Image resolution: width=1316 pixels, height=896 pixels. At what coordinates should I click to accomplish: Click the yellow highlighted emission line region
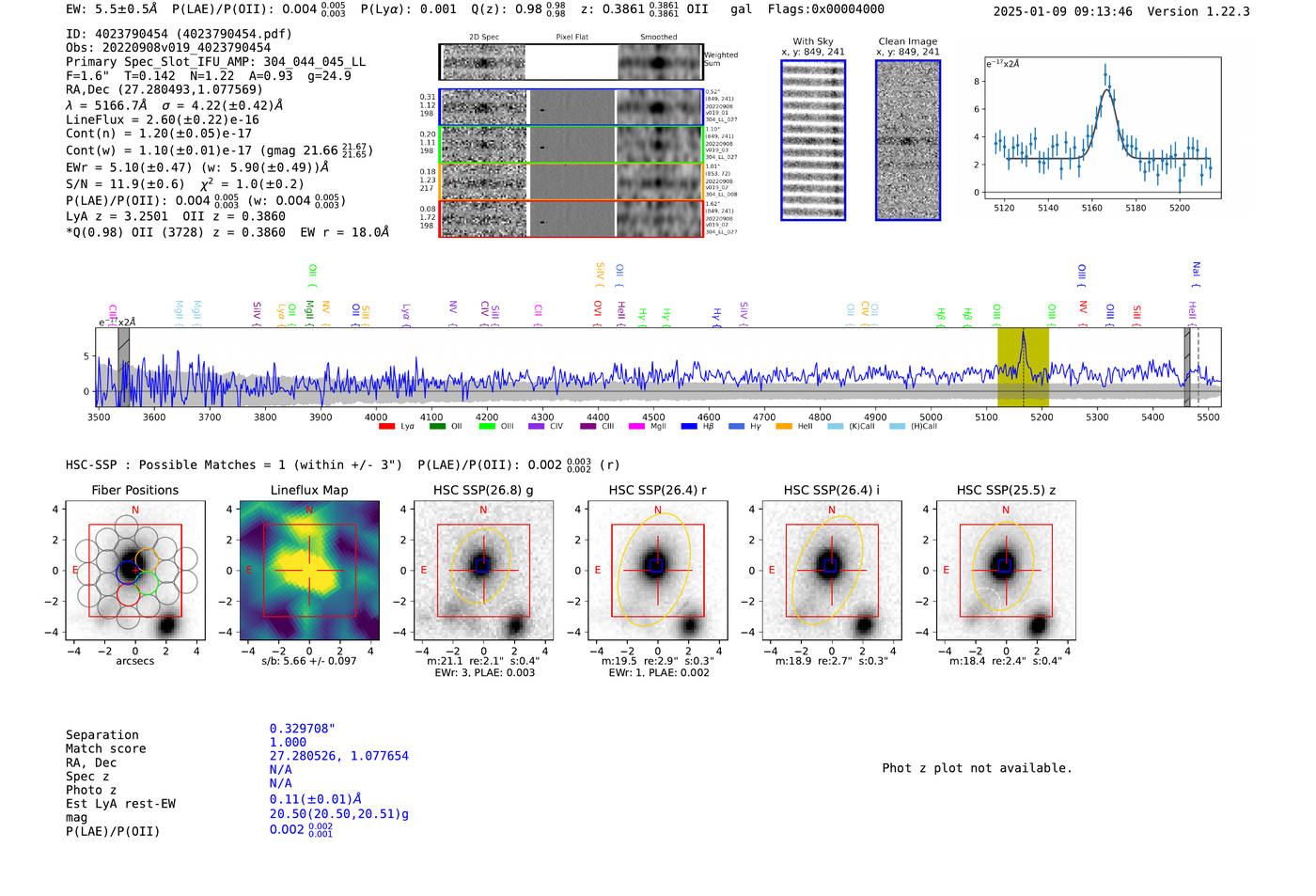point(1023,368)
